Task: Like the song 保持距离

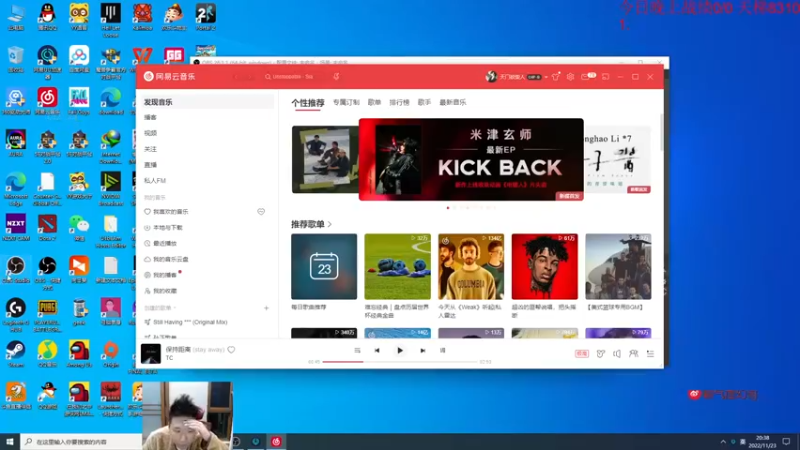Action: click(x=231, y=349)
